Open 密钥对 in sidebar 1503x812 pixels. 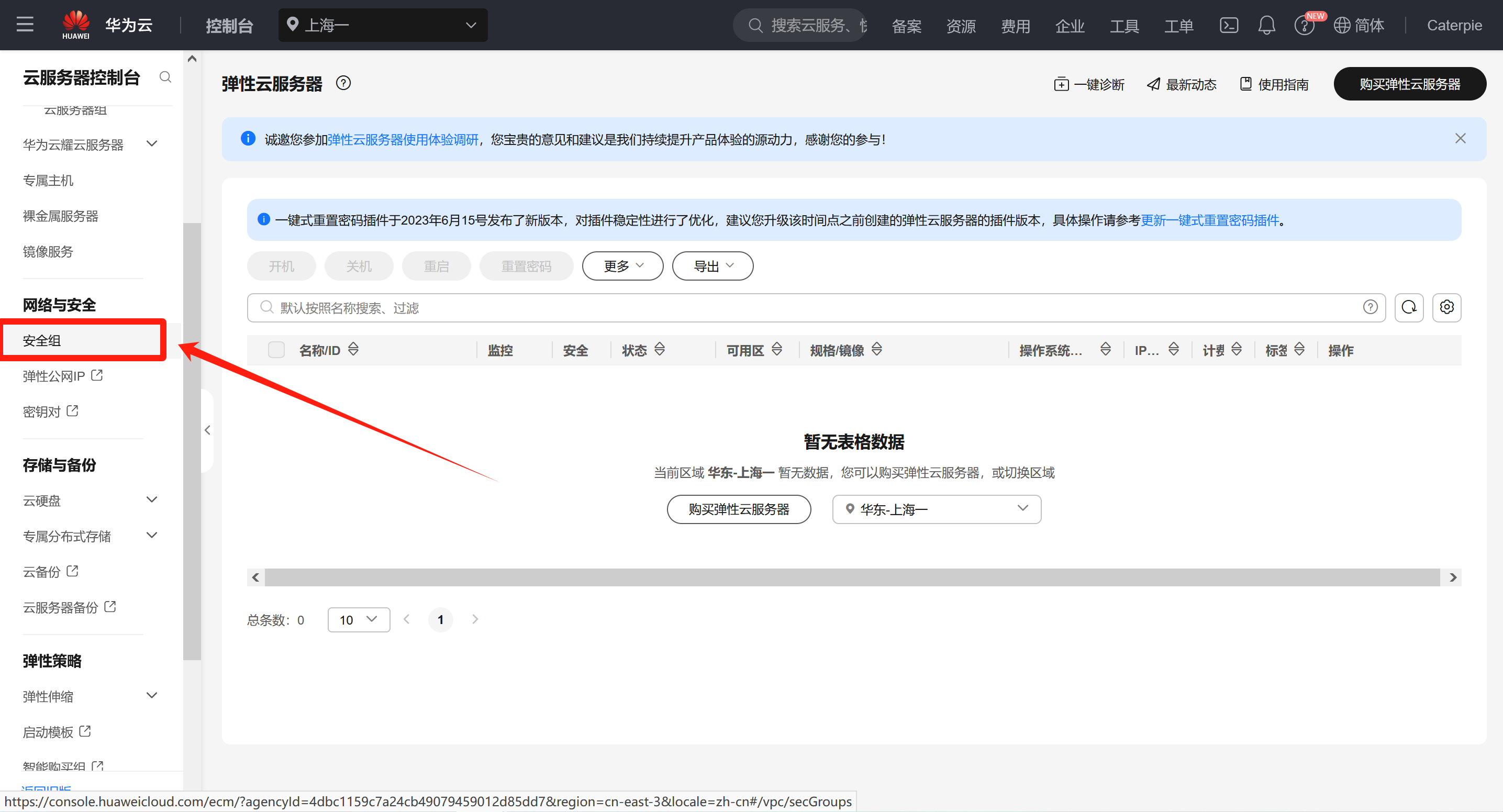coord(50,411)
